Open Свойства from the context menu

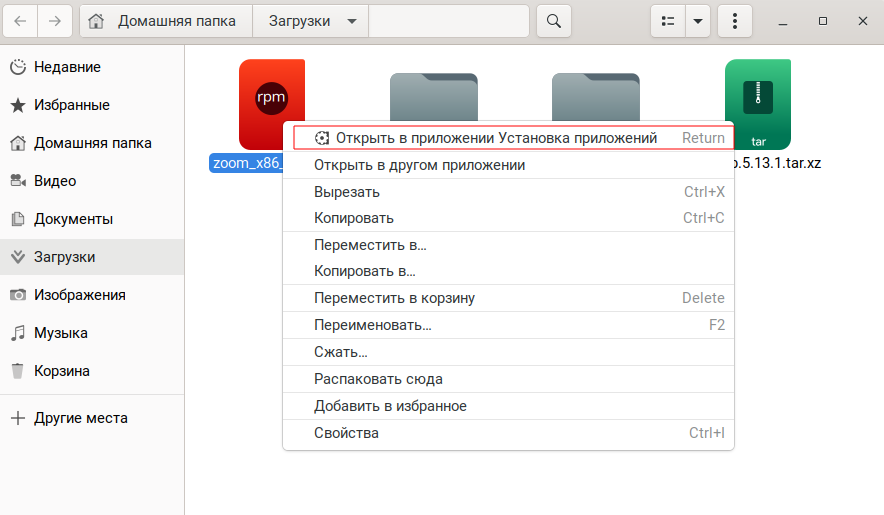click(346, 433)
